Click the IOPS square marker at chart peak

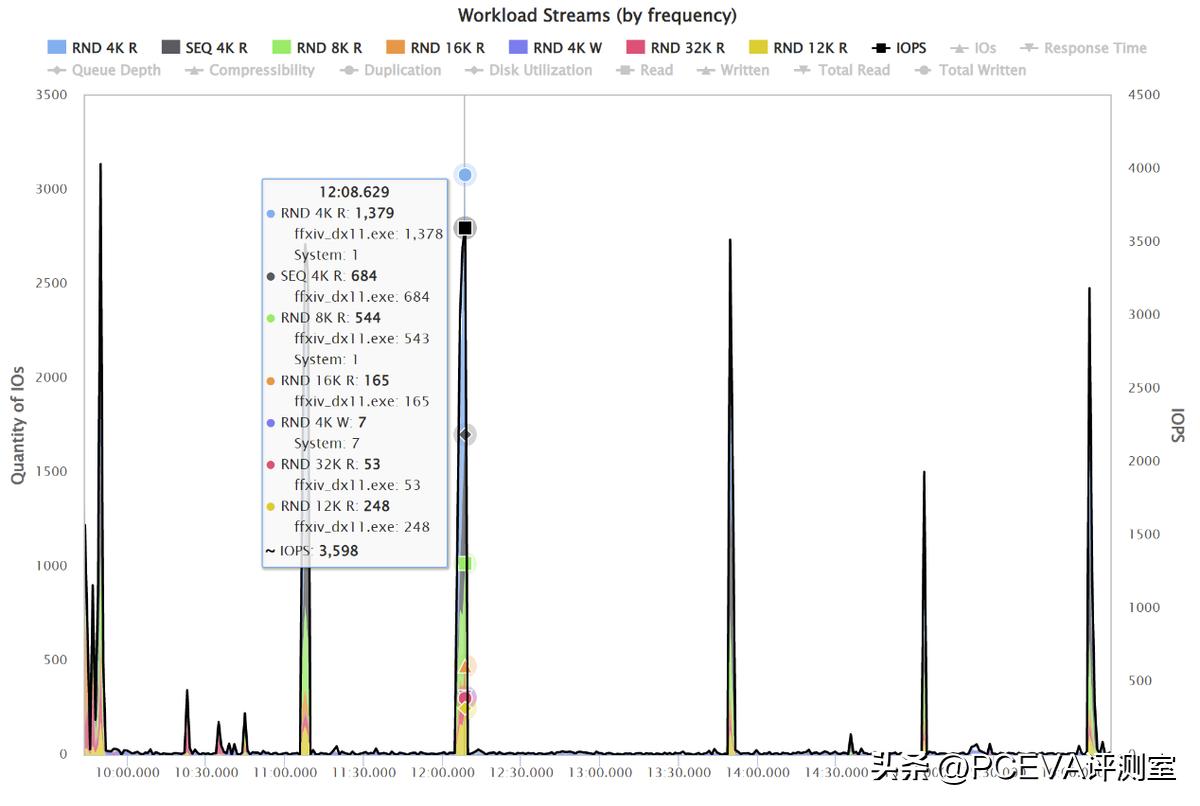[465, 228]
